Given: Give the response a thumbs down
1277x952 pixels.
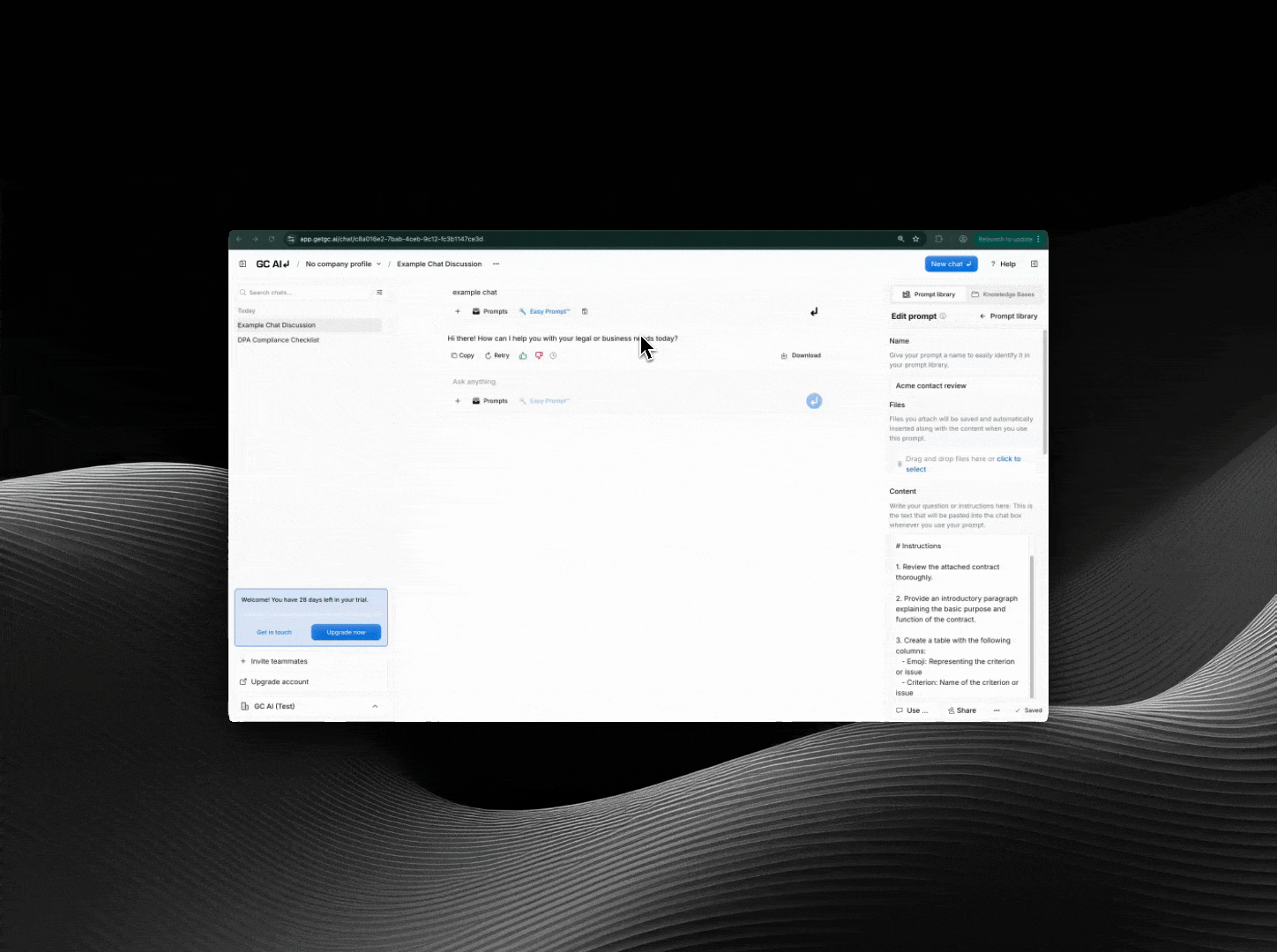Looking at the screenshot, I should click(539, 355).
